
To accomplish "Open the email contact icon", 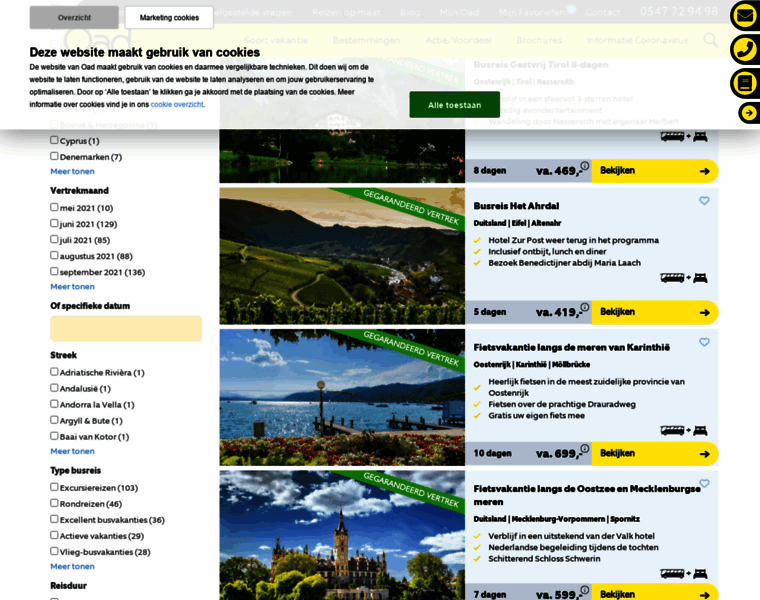I will pos(745,16).
